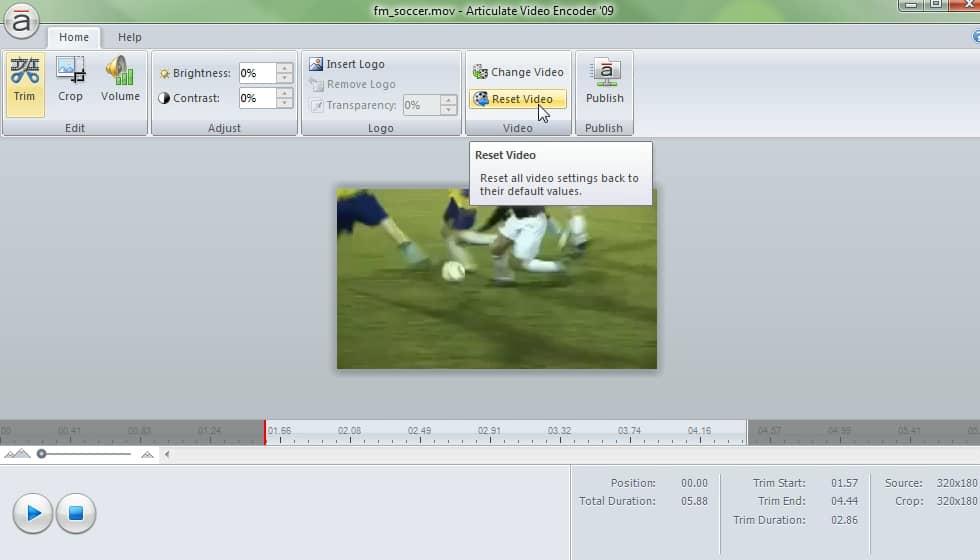The height and width of the screenshot is (560, 980).
Task: Decrease Contrast with the down arrow
Action: click(x=284, y=102)
